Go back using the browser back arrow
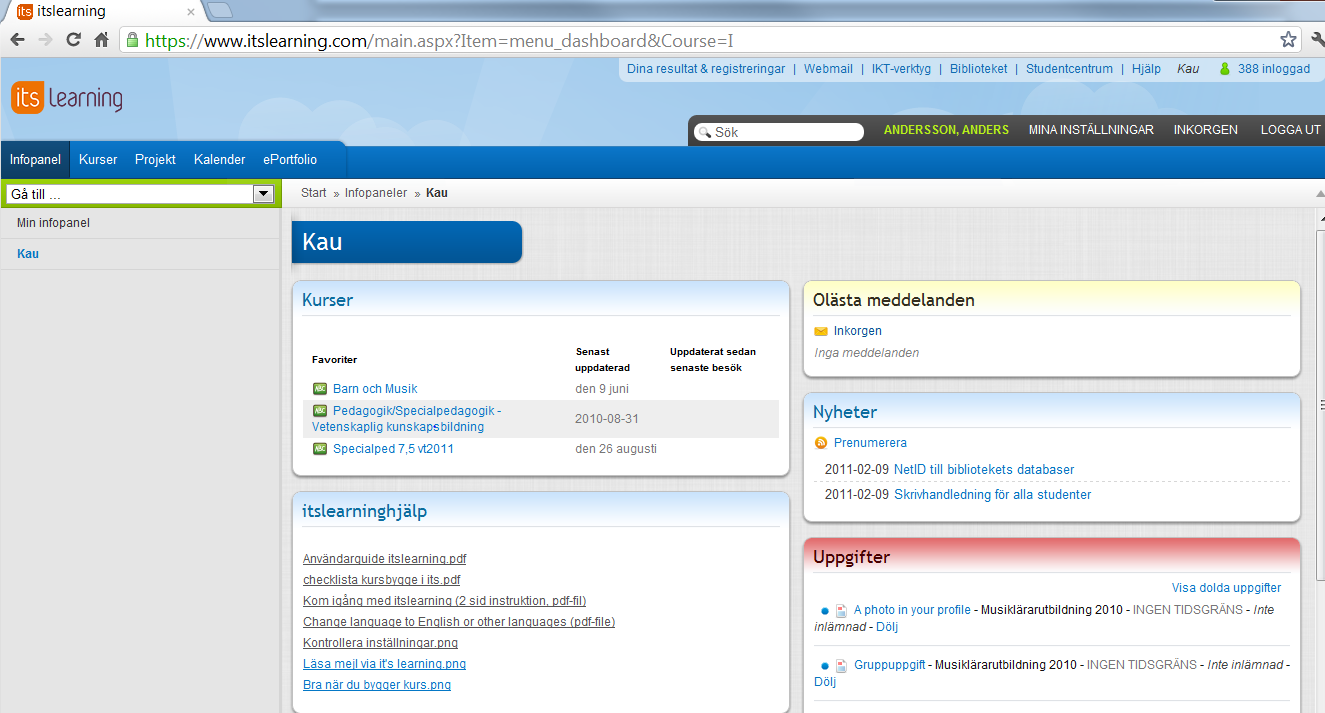The width and height of the screenshot is (1325, 713). tap(17, 40)
